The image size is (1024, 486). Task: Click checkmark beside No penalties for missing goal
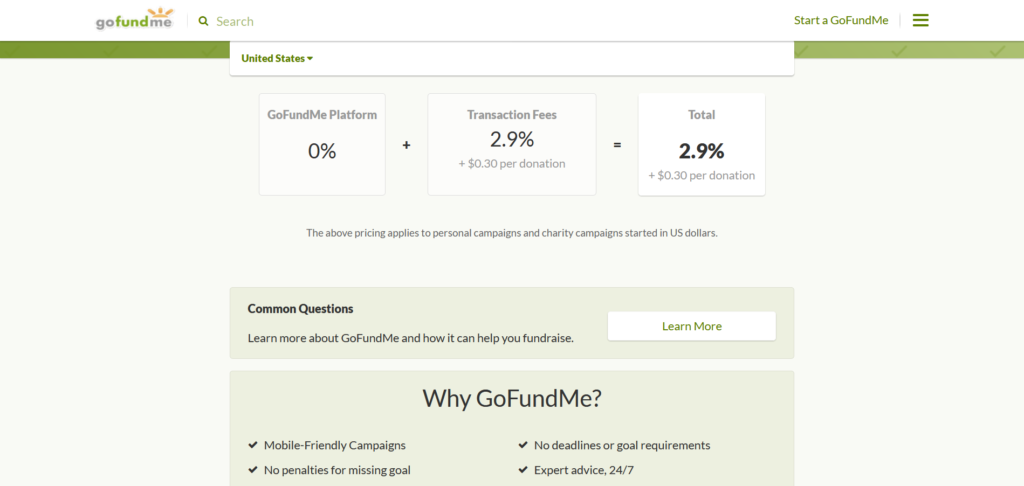click(x=252, y=470)
